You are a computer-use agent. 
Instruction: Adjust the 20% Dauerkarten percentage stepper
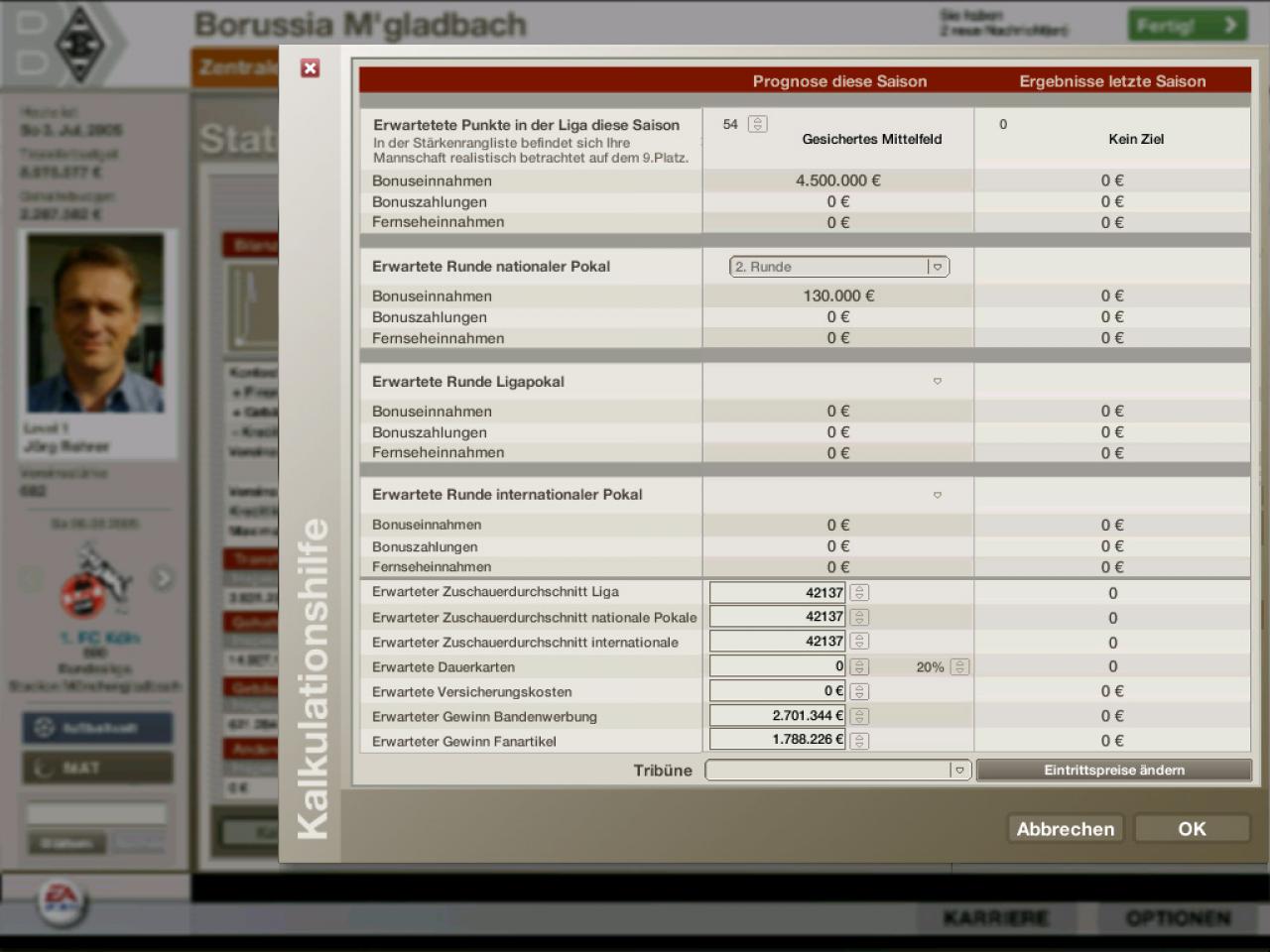tap(959, 666)
